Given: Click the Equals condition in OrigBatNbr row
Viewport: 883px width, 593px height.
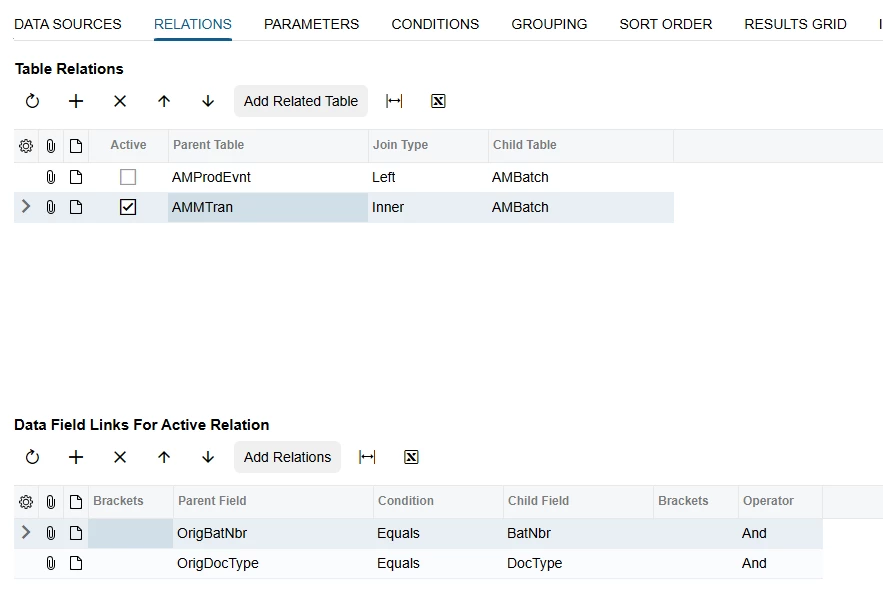Looking at the screenshot, I should tap(438, 533).
